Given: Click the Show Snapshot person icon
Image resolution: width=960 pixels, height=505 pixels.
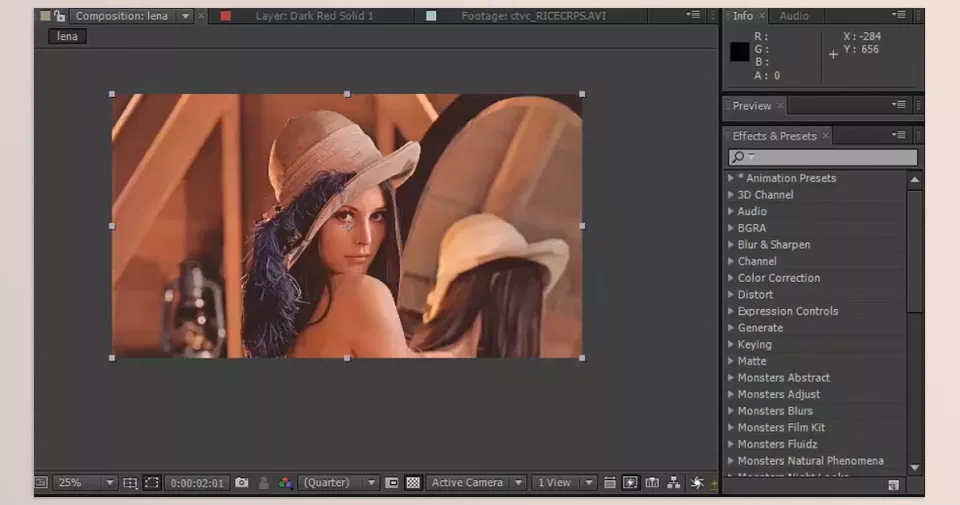Looking at the screenshot, I should point(264,483).
